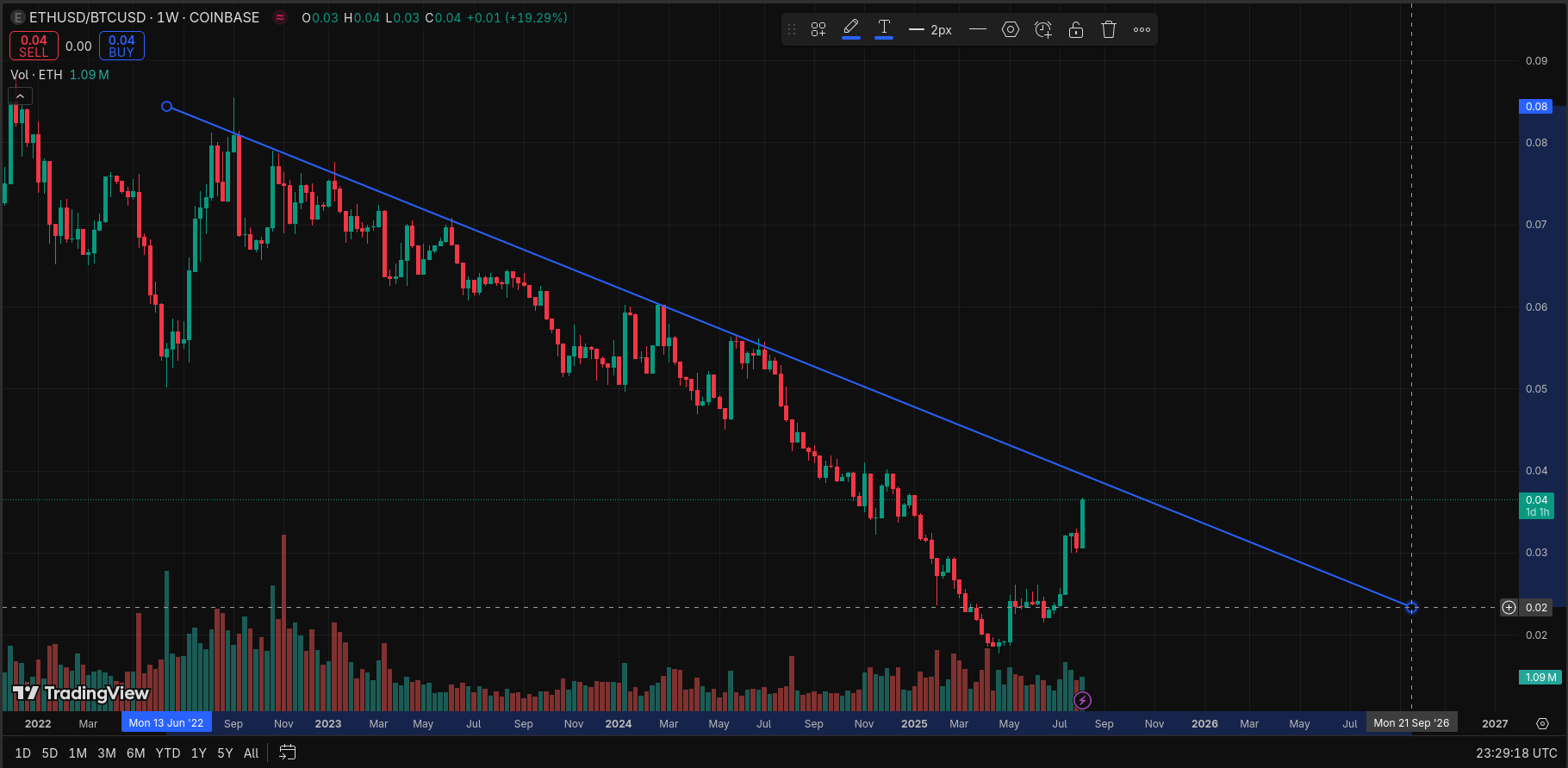The height and width of the screenshot is (768, 1568).
Task: Select the 6M time range
Action: [136, 753]
